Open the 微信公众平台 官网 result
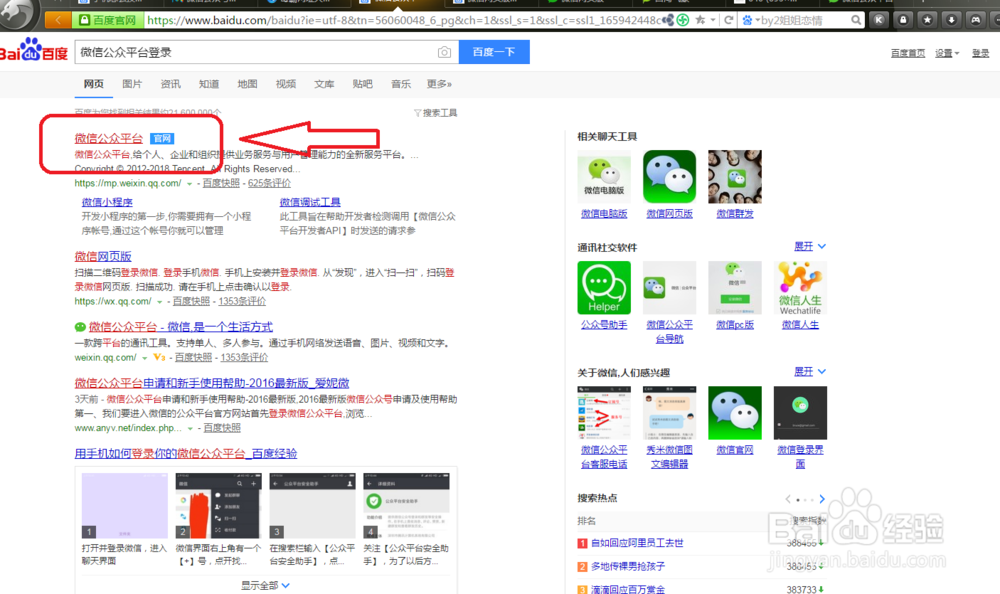The image size is (1000, 594). [x=108, y=138]
